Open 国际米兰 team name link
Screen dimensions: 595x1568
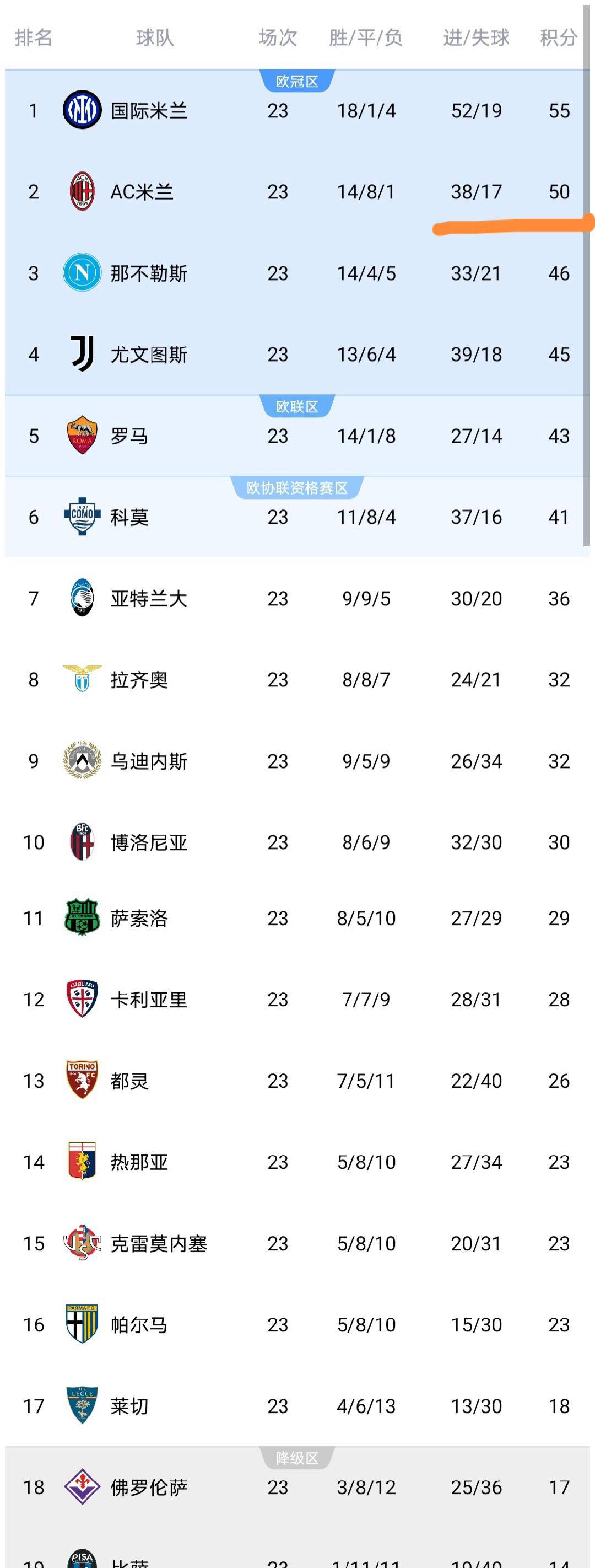click(148, 111)
